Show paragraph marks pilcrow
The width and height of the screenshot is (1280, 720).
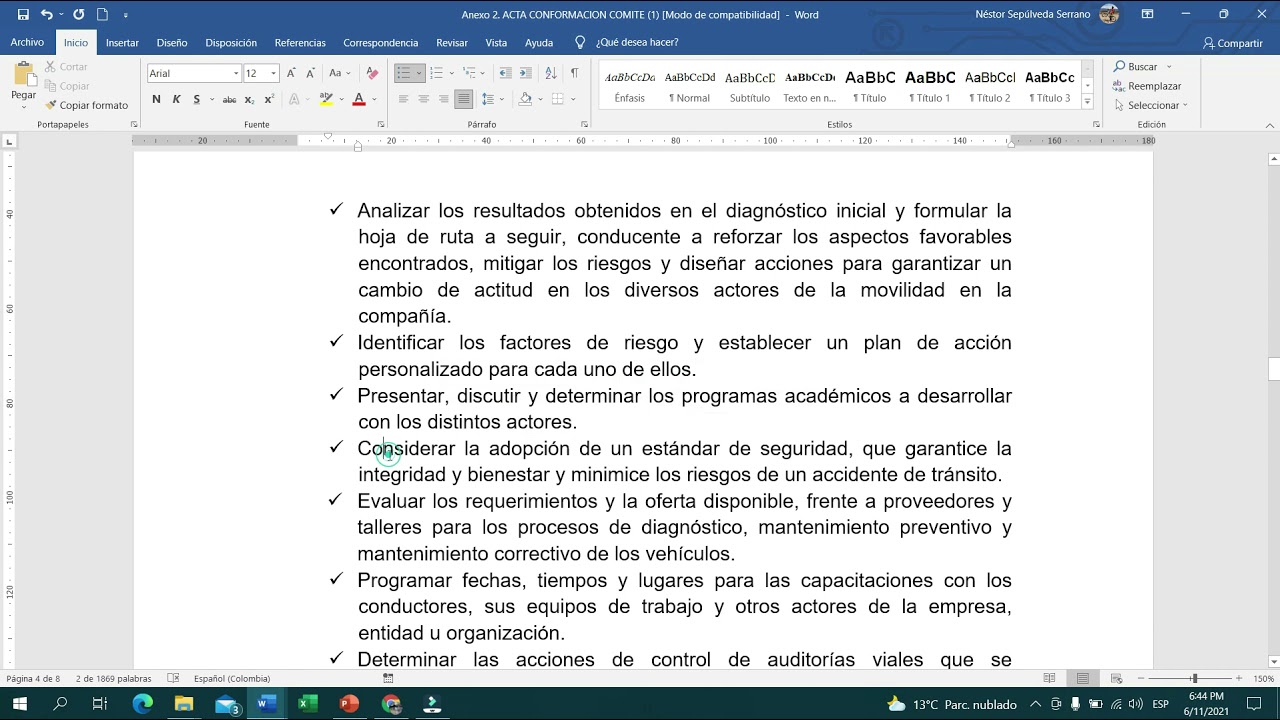(x=574, y=73)
